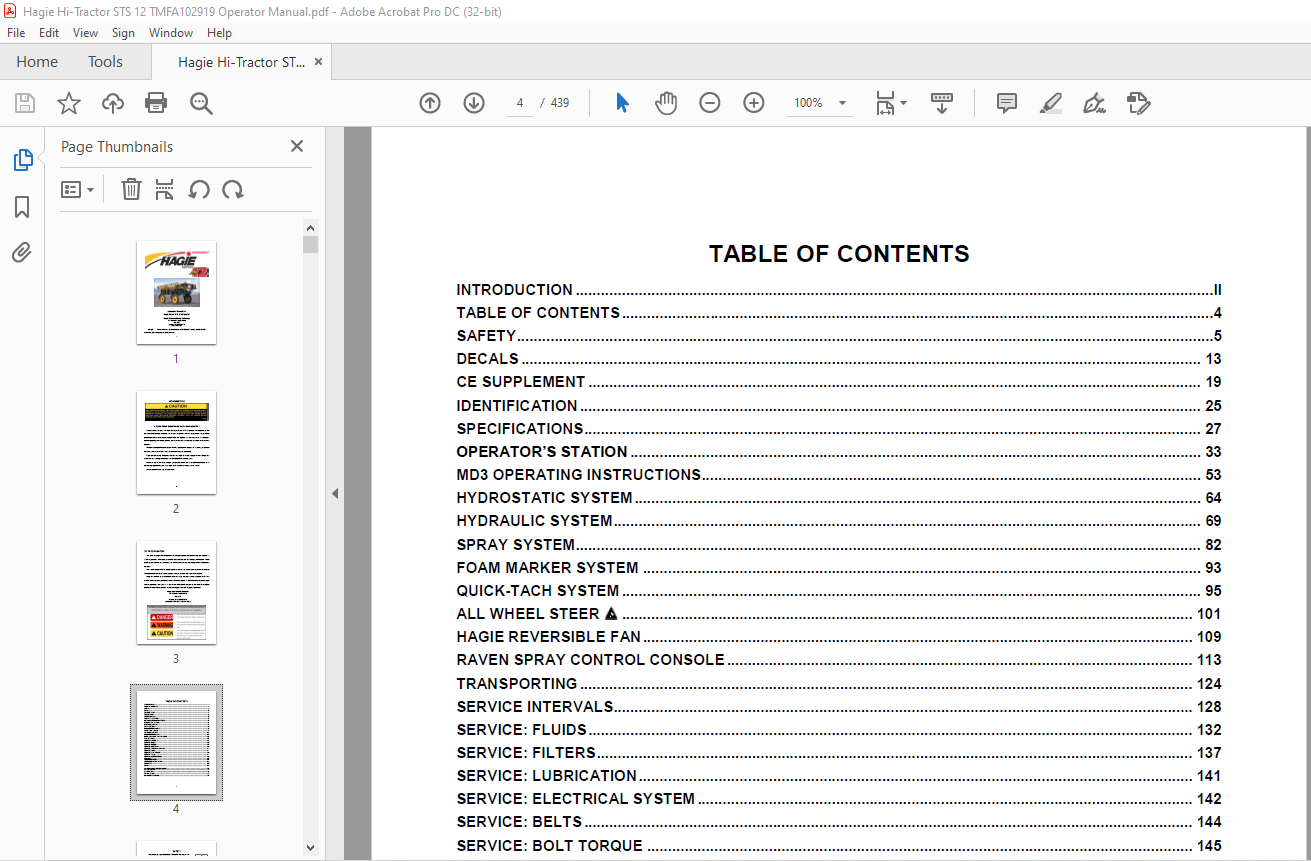Viewport: 1311px width, 861px height.
Task: Click the SERVICE: BOLT TORQUE entry
Action: [x=839, y=846]
